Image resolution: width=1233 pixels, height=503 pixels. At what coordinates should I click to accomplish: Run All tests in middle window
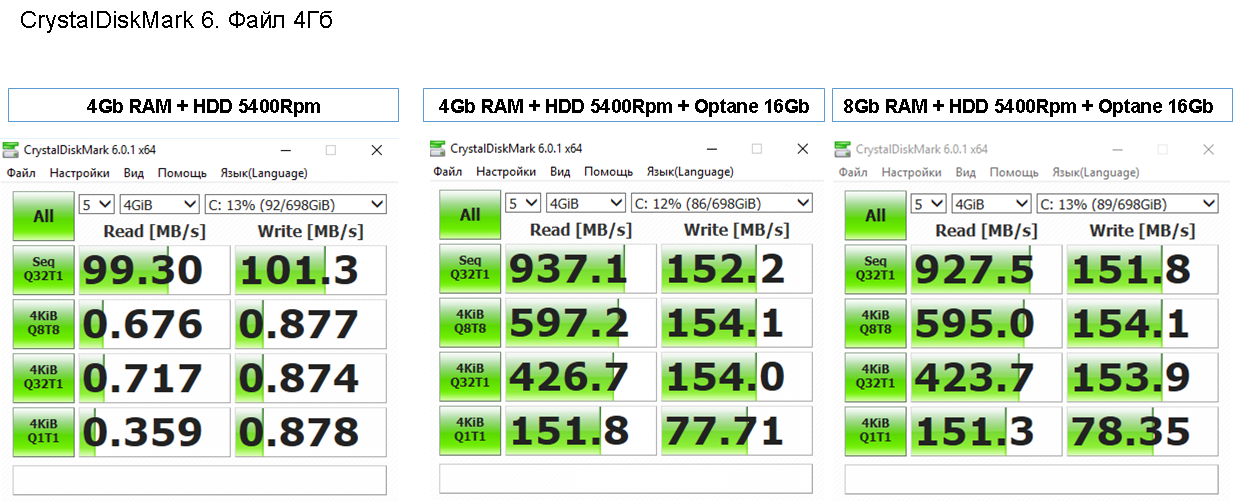[470, 215]
